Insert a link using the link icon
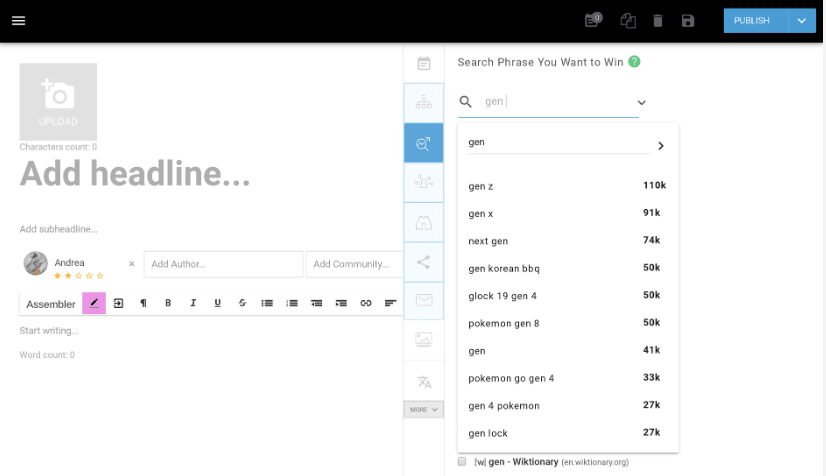The height and width of the screenshot is (476, 826). (x=366, y=303)
